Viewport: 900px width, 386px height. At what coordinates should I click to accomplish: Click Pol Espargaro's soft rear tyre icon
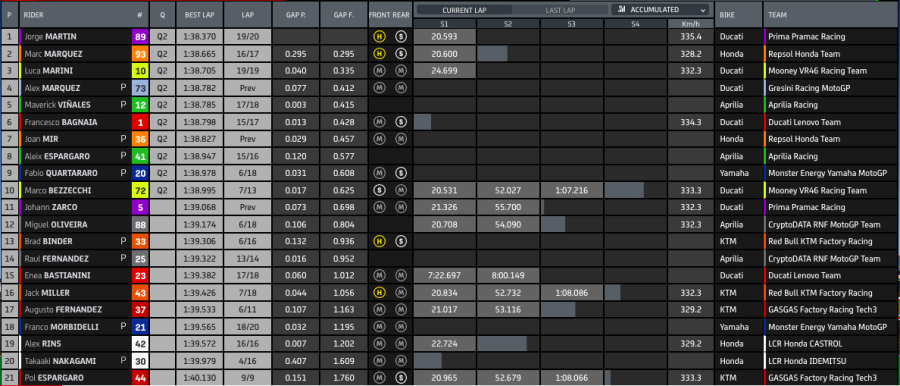[401, 378]
